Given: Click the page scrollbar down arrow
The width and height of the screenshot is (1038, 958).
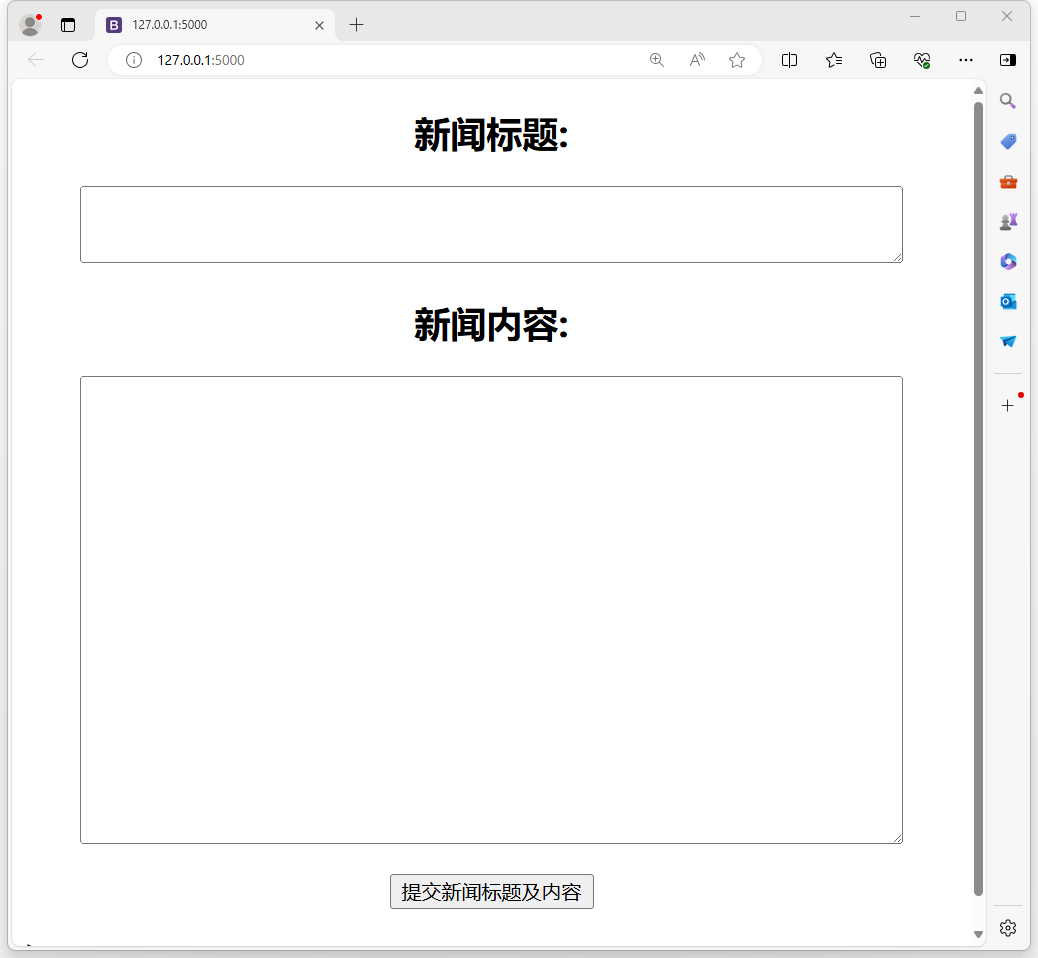Looking at the screenshot, I should [978, 934].
